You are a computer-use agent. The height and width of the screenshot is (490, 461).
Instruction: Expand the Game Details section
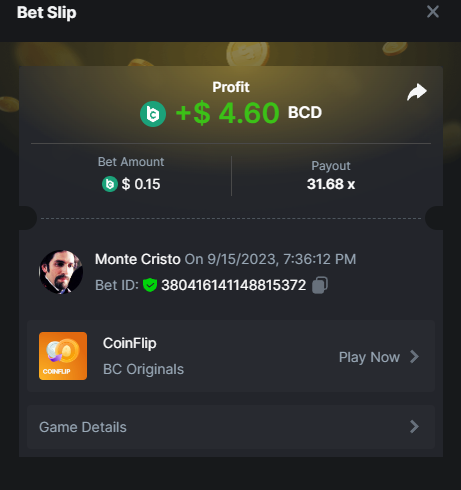click(x=231, y=427)
